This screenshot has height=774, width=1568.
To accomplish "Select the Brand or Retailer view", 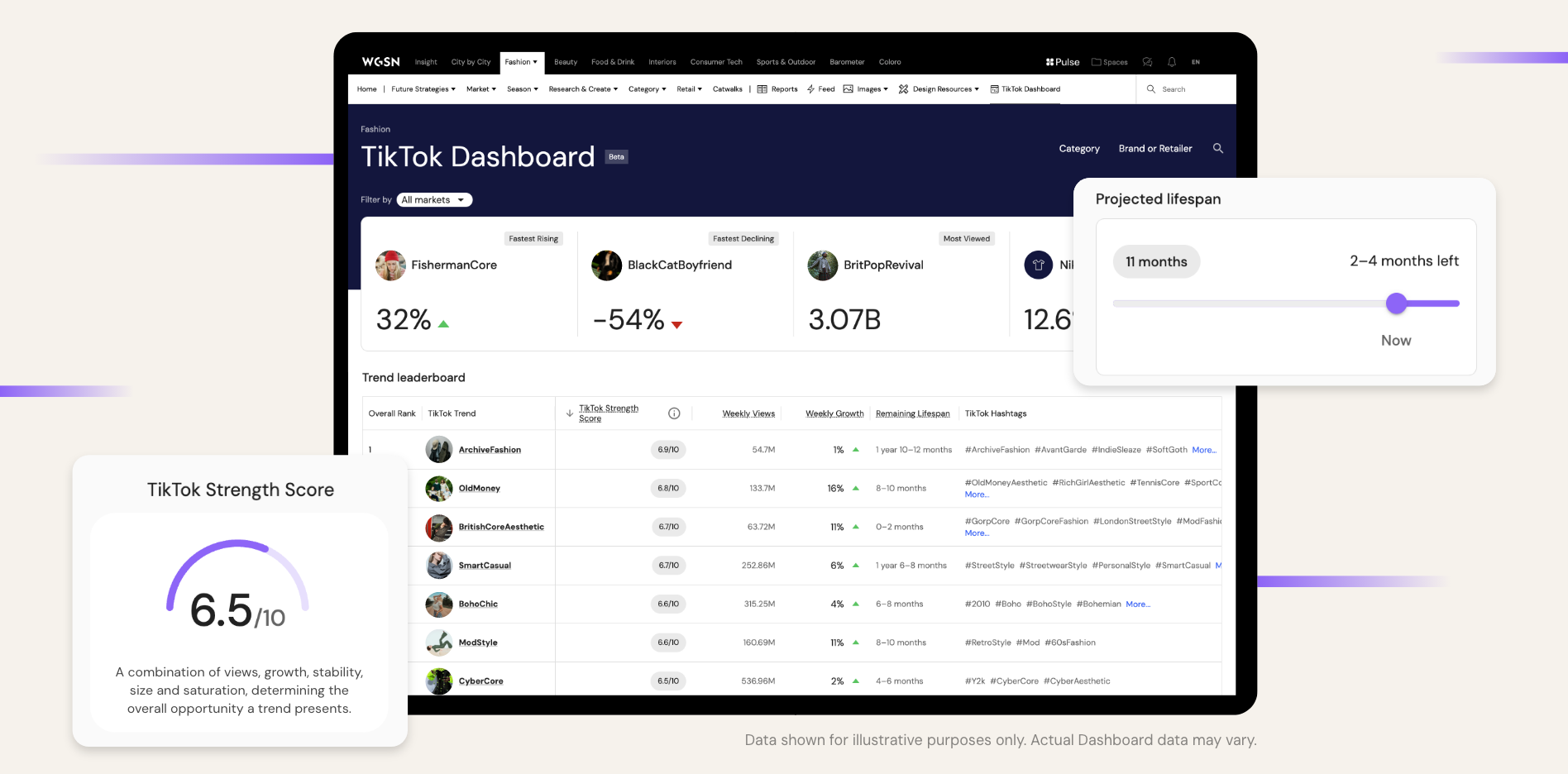I will [x=1155, y=149].
